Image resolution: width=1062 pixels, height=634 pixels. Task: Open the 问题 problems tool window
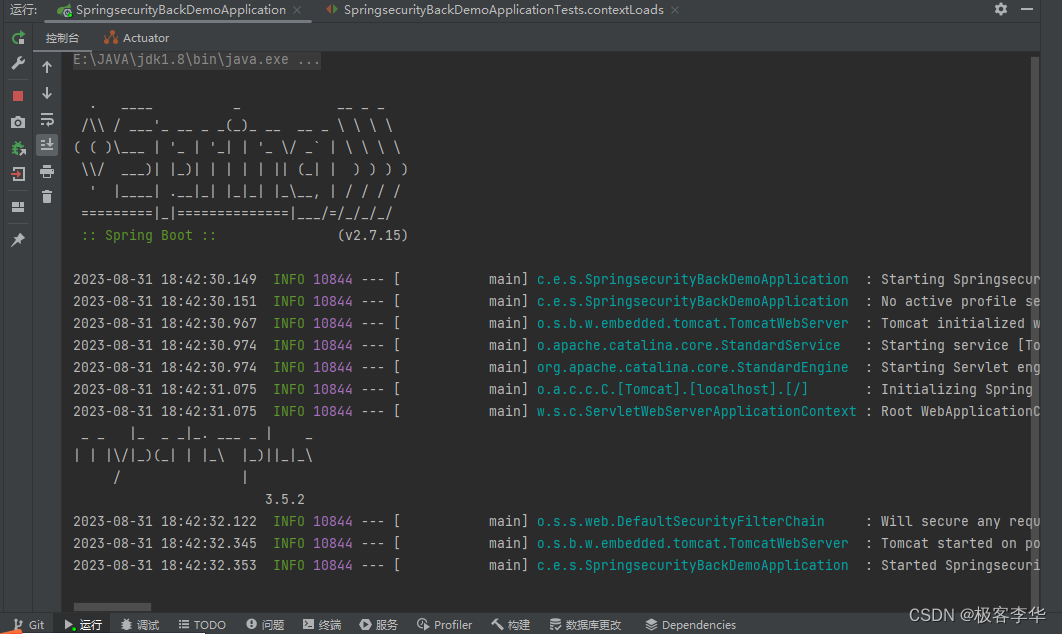pyautogui.click(x=265, y=625)
